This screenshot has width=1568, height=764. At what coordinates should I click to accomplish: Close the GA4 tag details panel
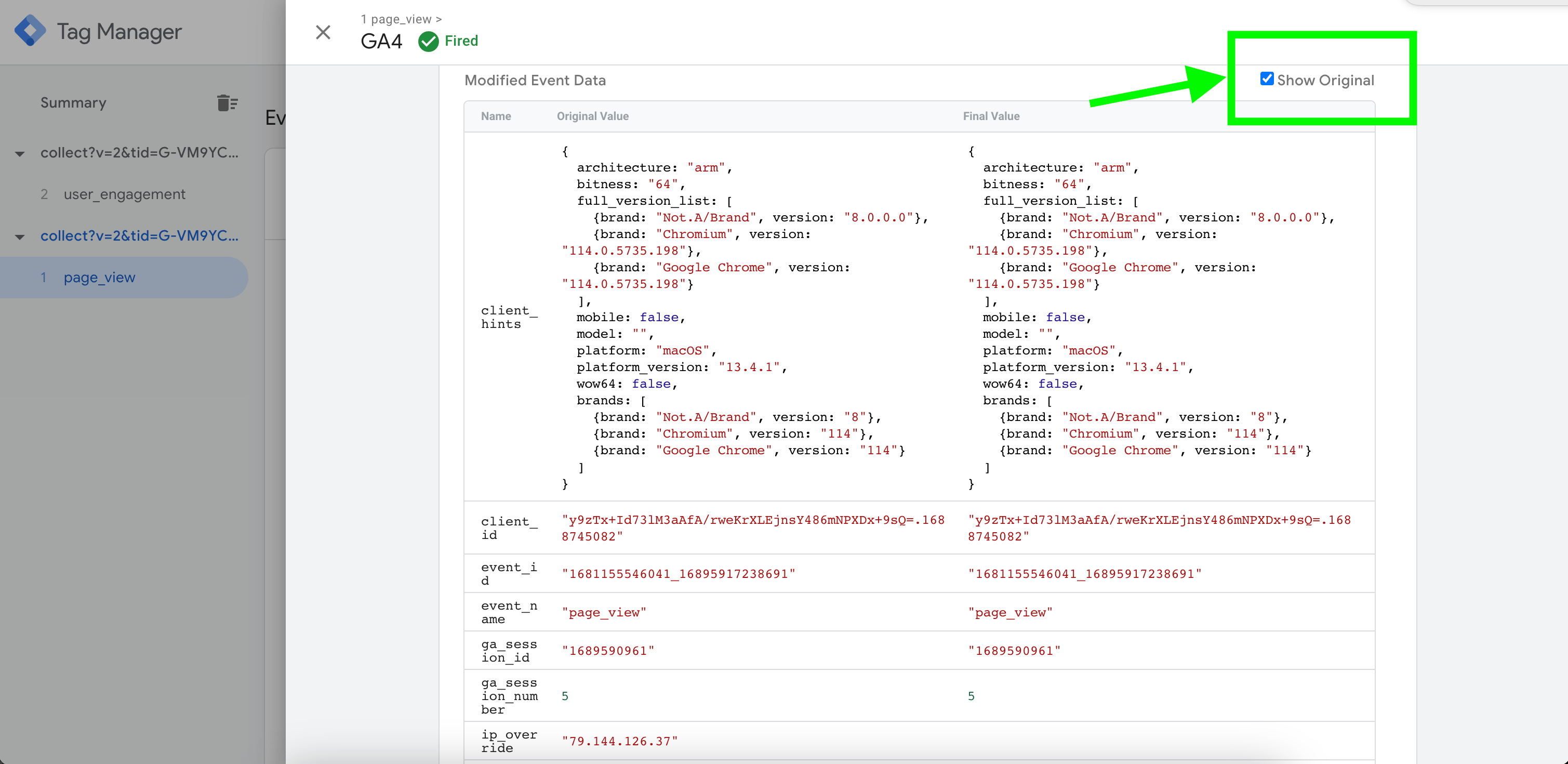coord(323,32)
